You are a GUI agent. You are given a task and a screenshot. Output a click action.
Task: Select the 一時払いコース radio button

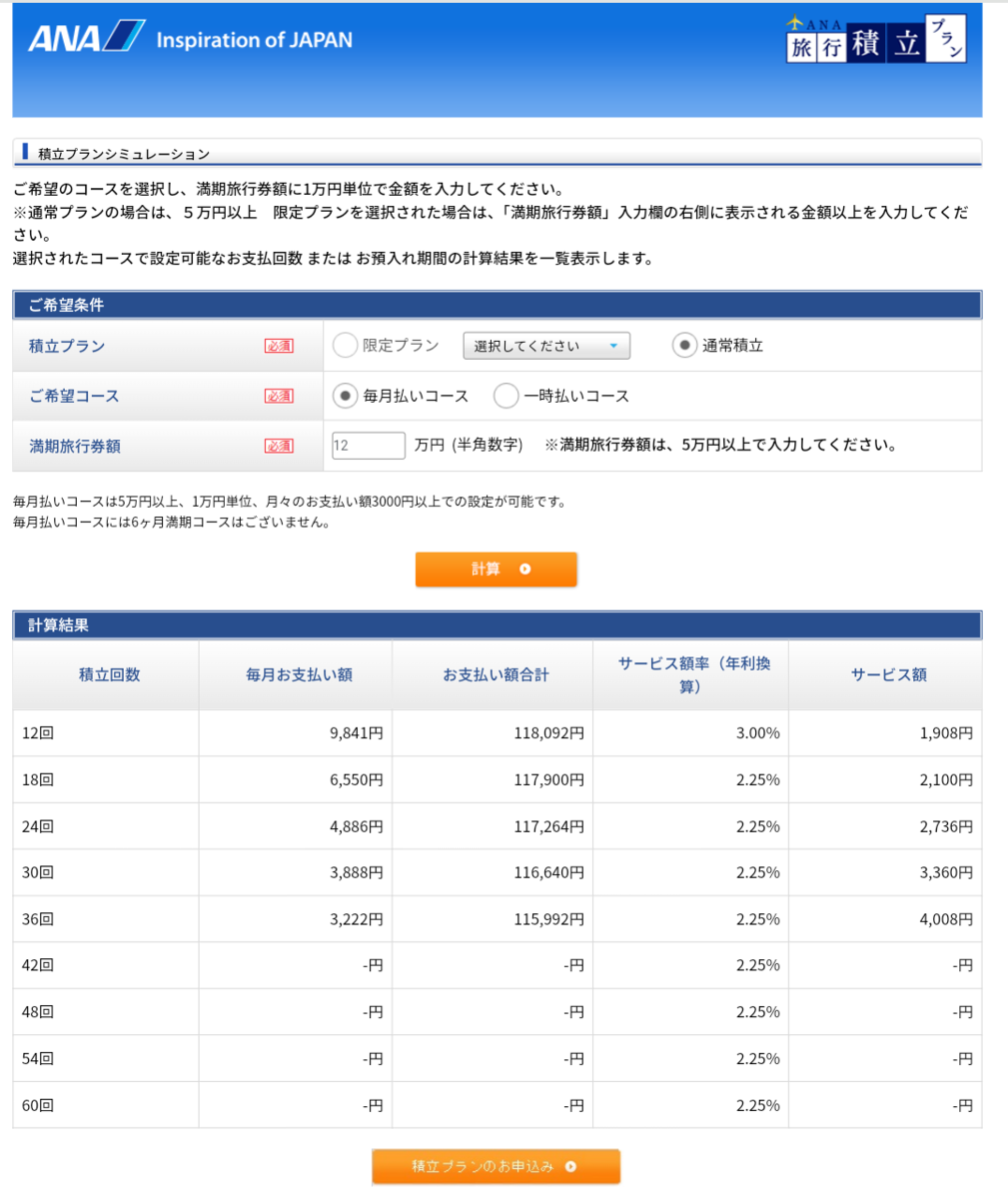click(x=505, y=396)
